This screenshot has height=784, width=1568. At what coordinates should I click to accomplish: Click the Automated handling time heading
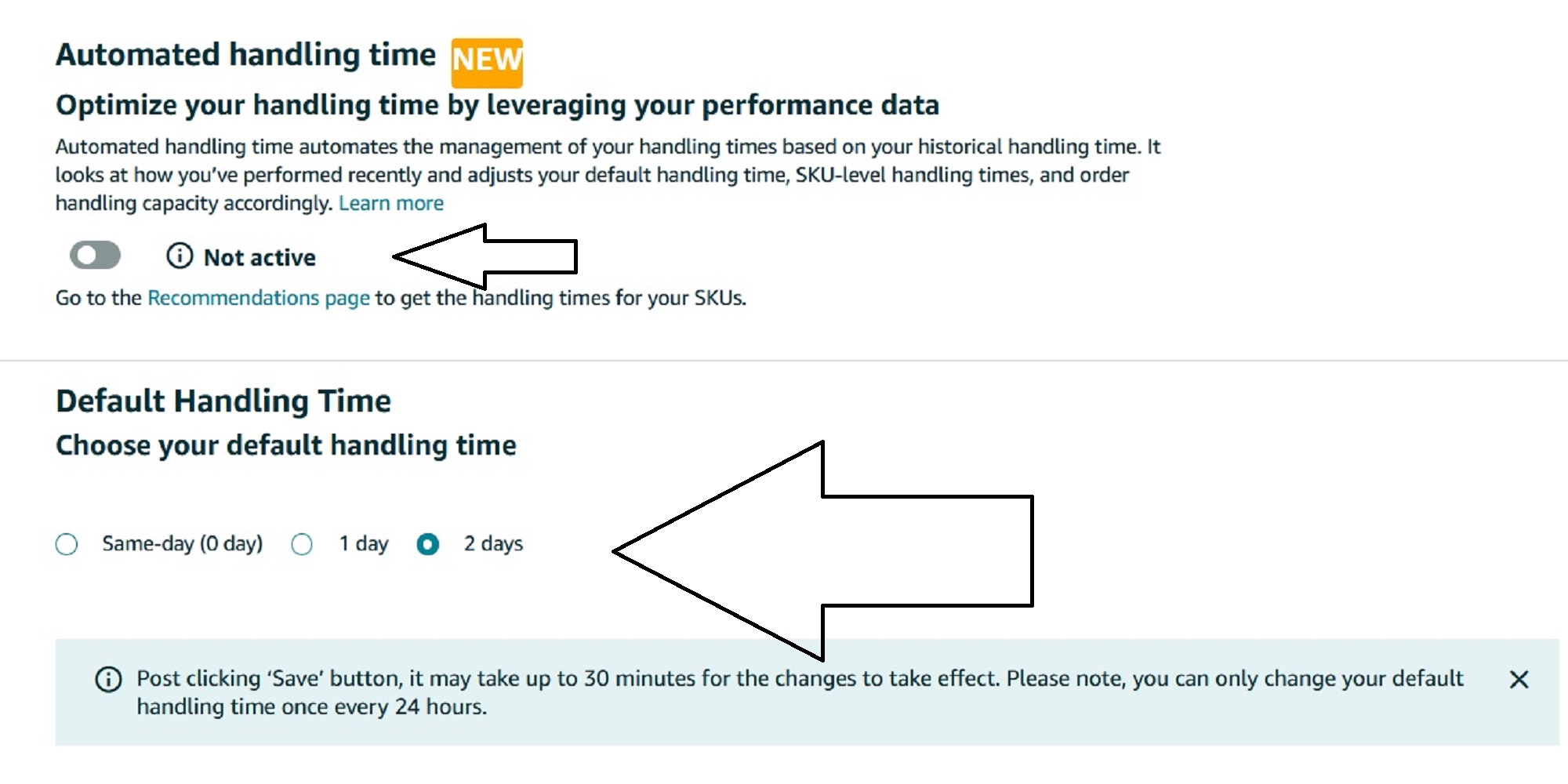tap(245, 55)
